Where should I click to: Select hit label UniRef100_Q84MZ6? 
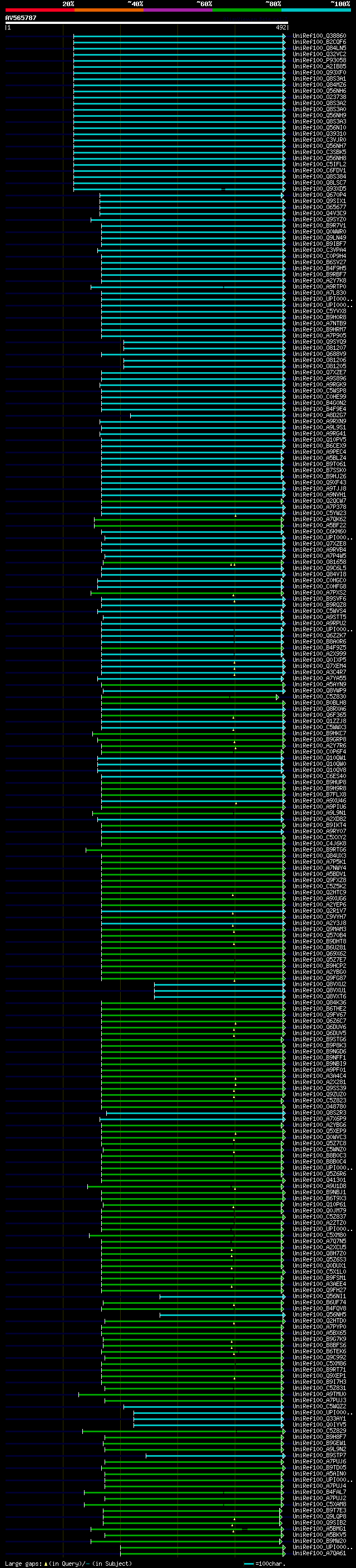(319, 85)
